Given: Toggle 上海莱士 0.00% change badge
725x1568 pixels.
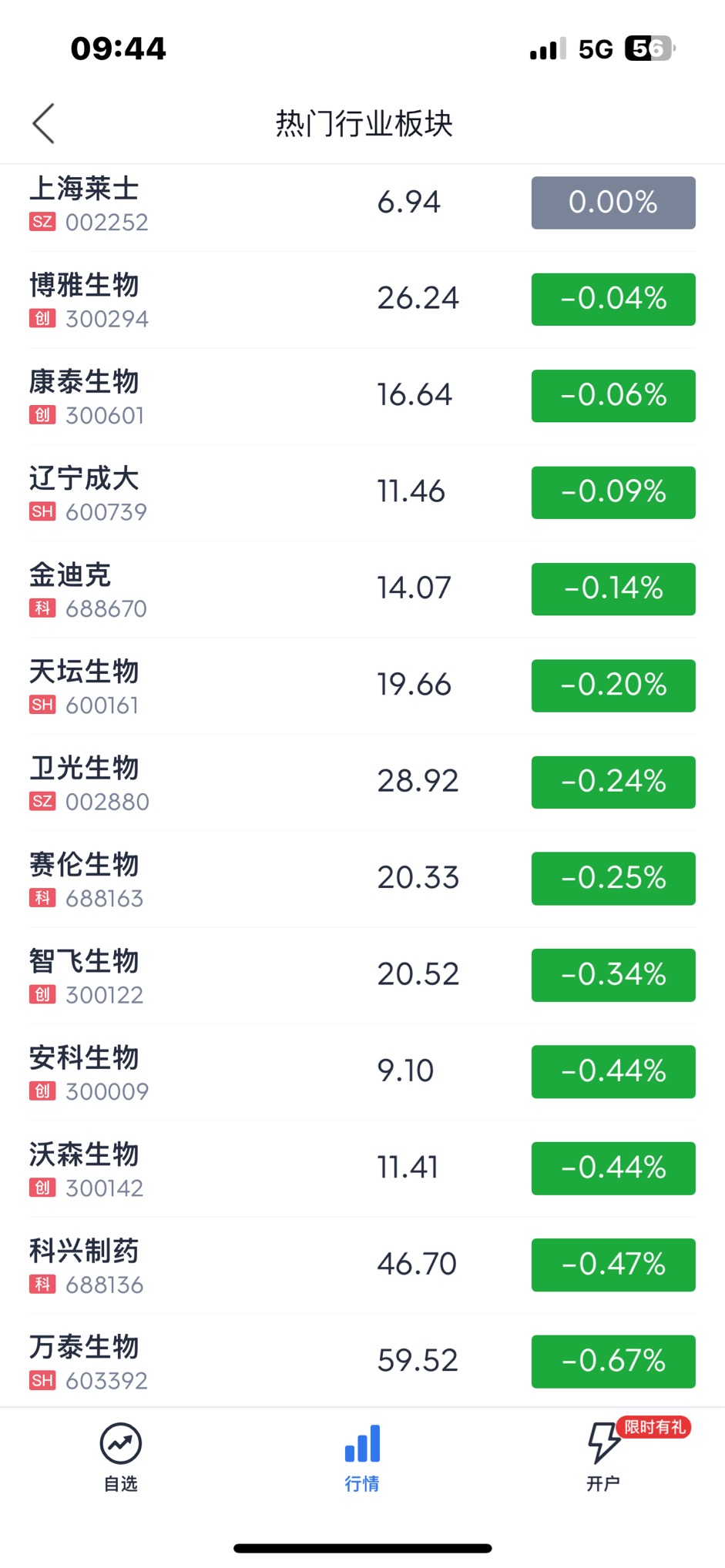Looking at the screenshot, I should coord(613,203).
